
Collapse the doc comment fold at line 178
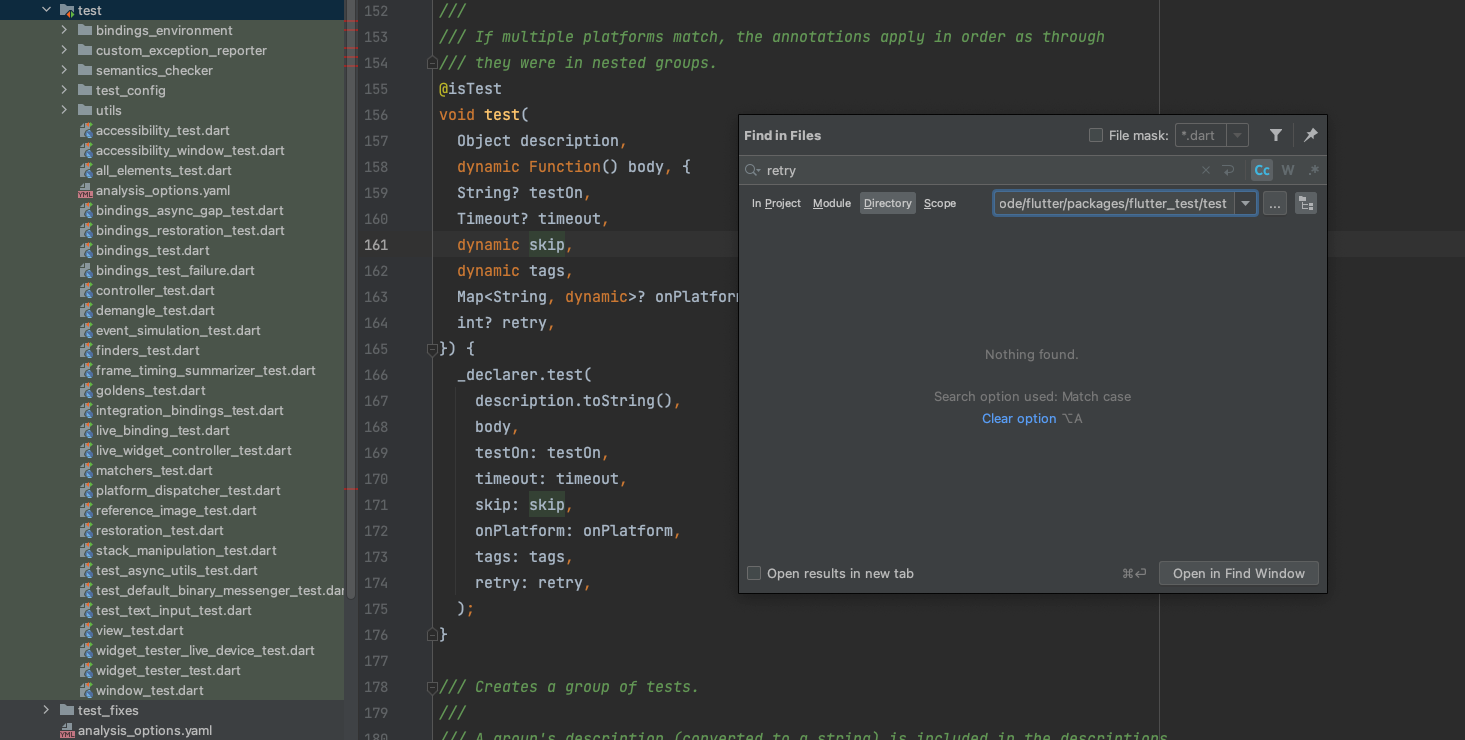point(432,687)
